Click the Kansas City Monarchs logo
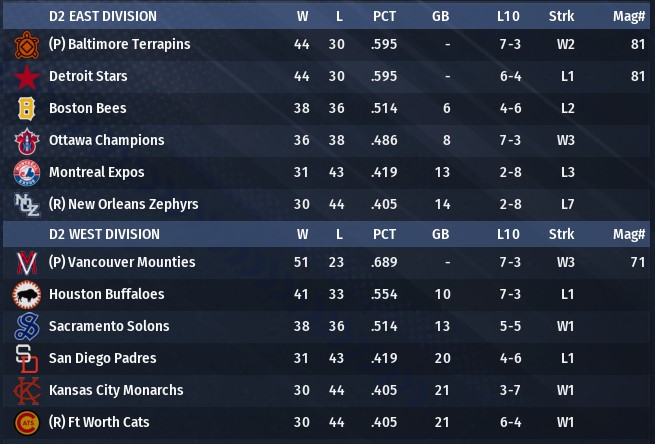 (x=26, y=391)
